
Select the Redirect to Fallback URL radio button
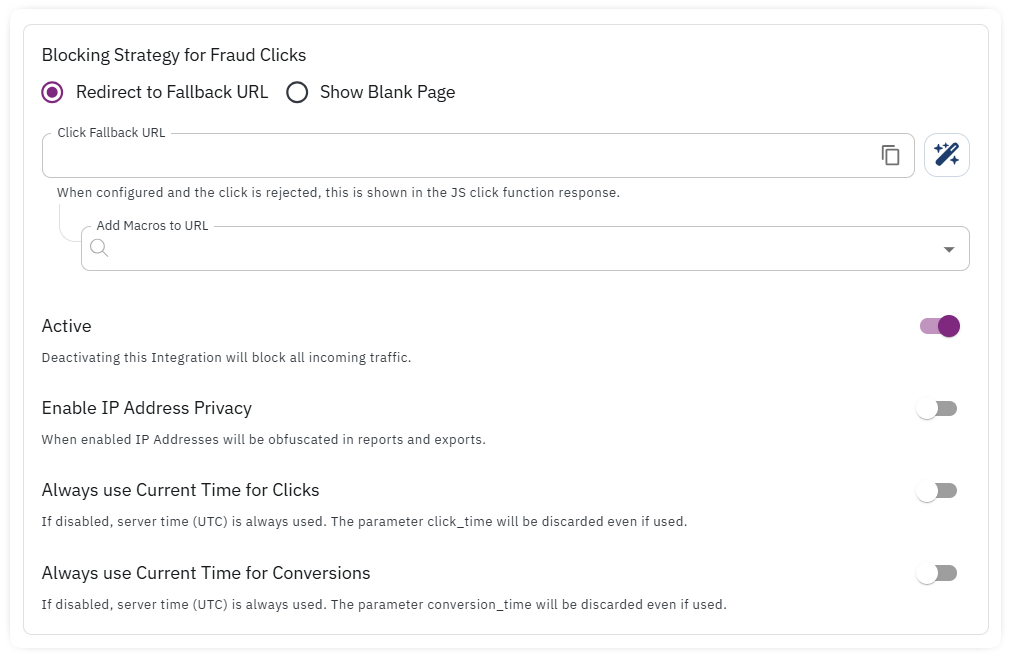click(x=53, y=92)
